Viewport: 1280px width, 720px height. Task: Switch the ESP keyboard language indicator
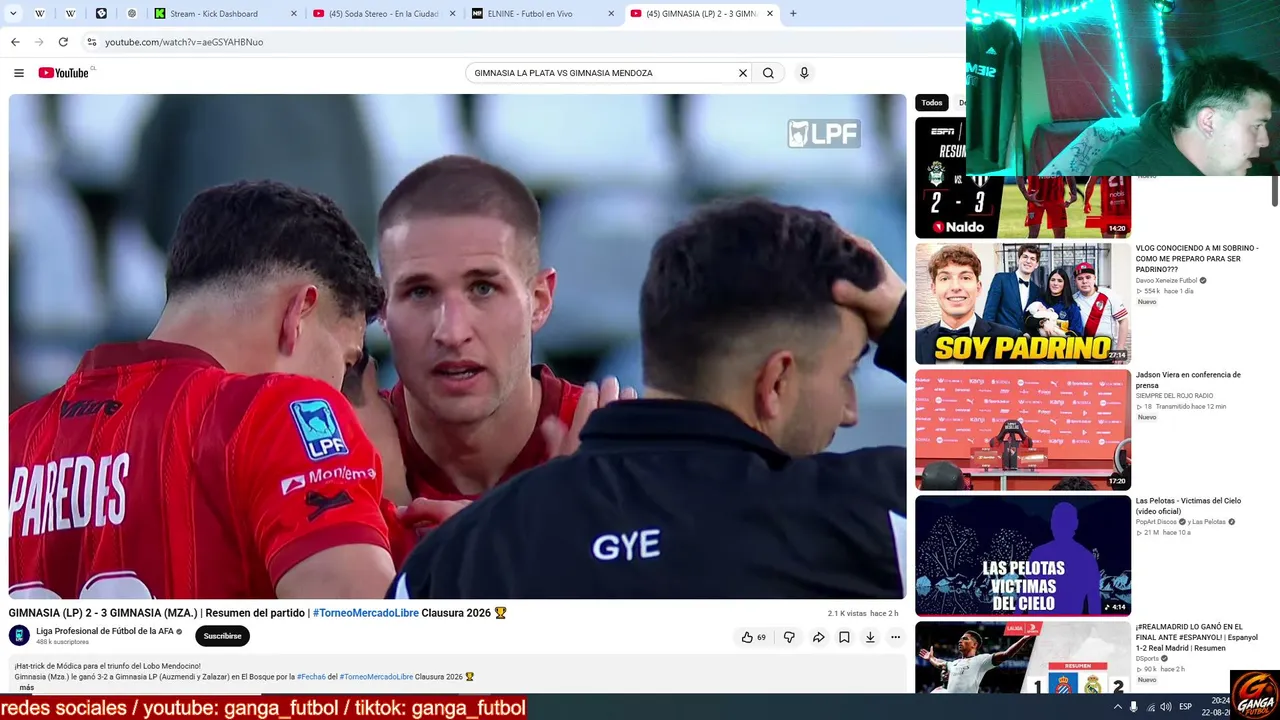1186,707
